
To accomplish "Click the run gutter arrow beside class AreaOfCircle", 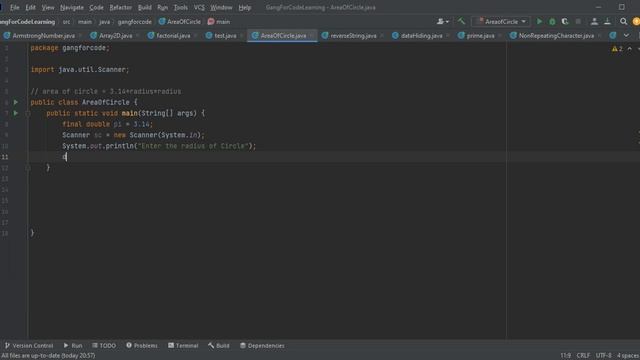I will (x=16, y=102).
